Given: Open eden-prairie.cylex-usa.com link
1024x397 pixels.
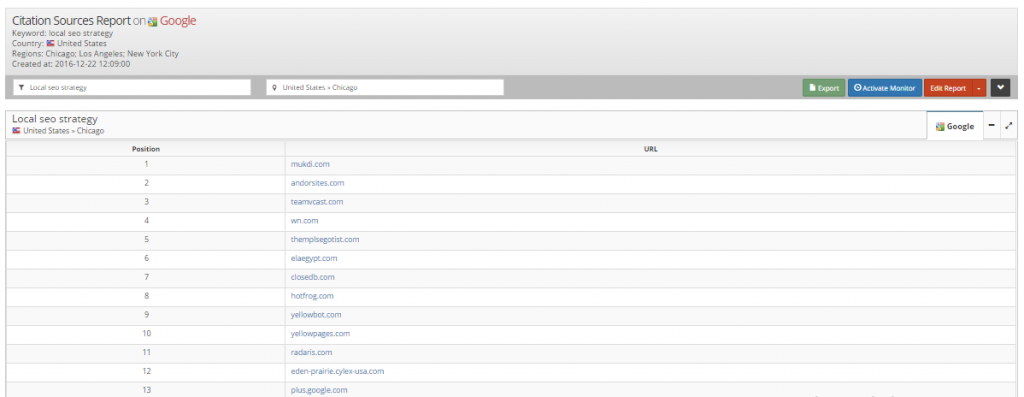Looking at the screenshot, I should (x=337, y=372).
